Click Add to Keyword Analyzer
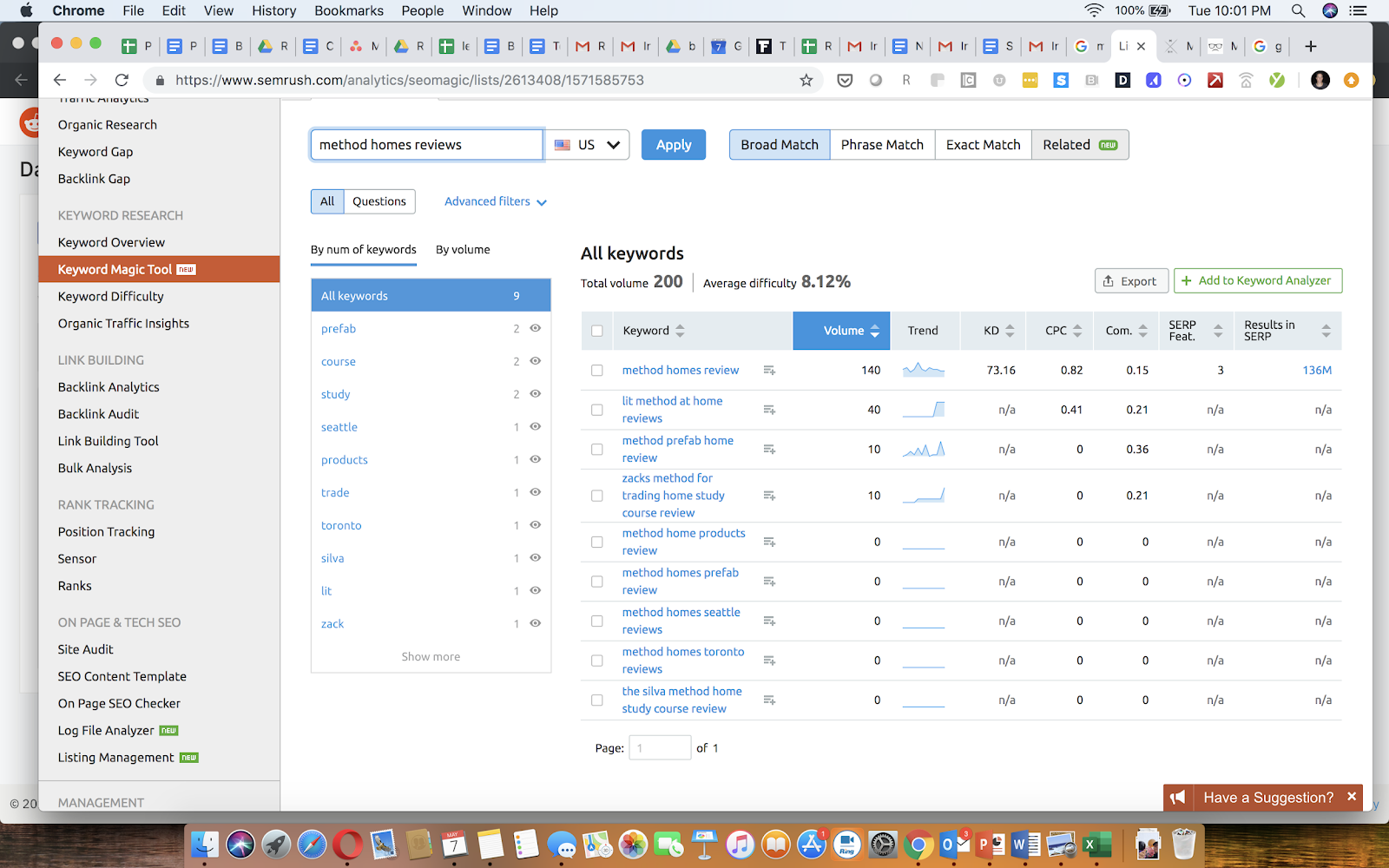 1258,281
